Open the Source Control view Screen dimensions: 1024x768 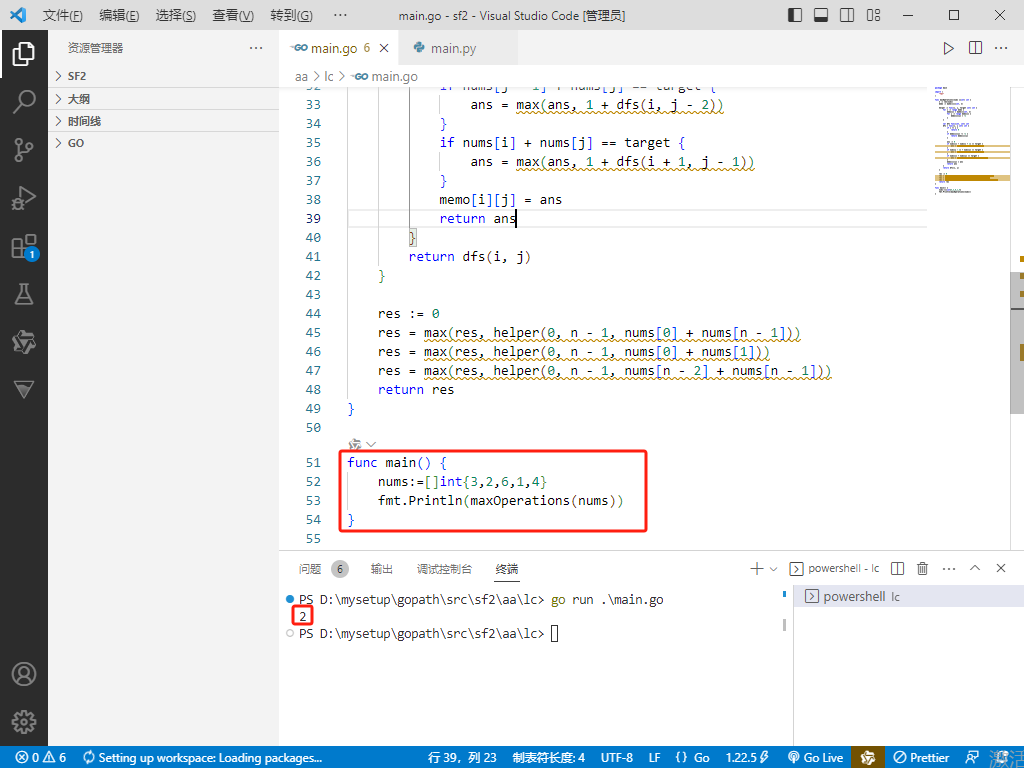coord(24,150)
